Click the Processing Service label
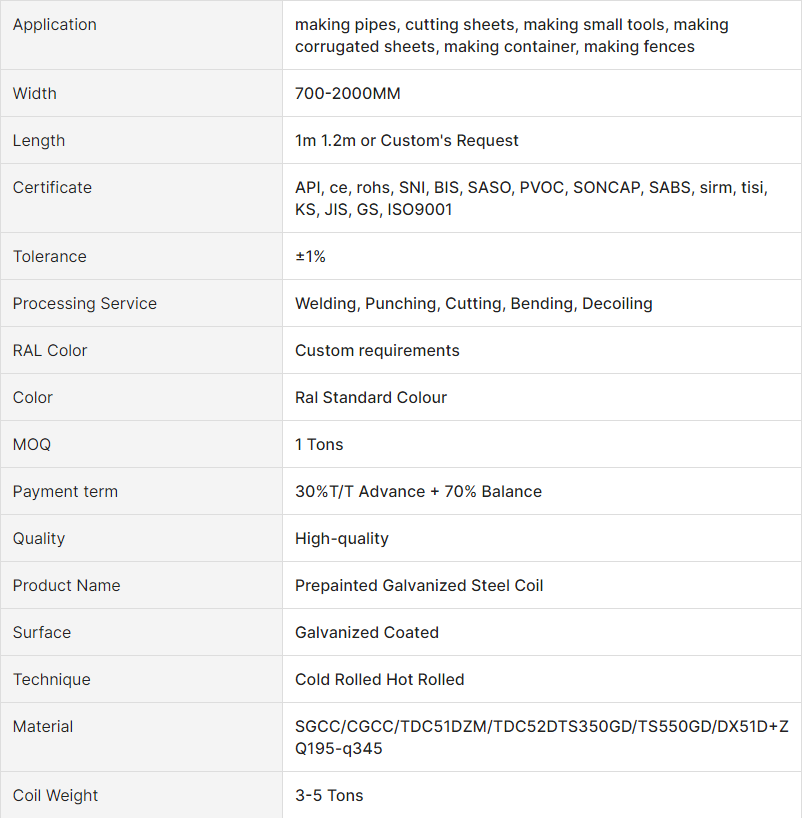 (85, 303)
